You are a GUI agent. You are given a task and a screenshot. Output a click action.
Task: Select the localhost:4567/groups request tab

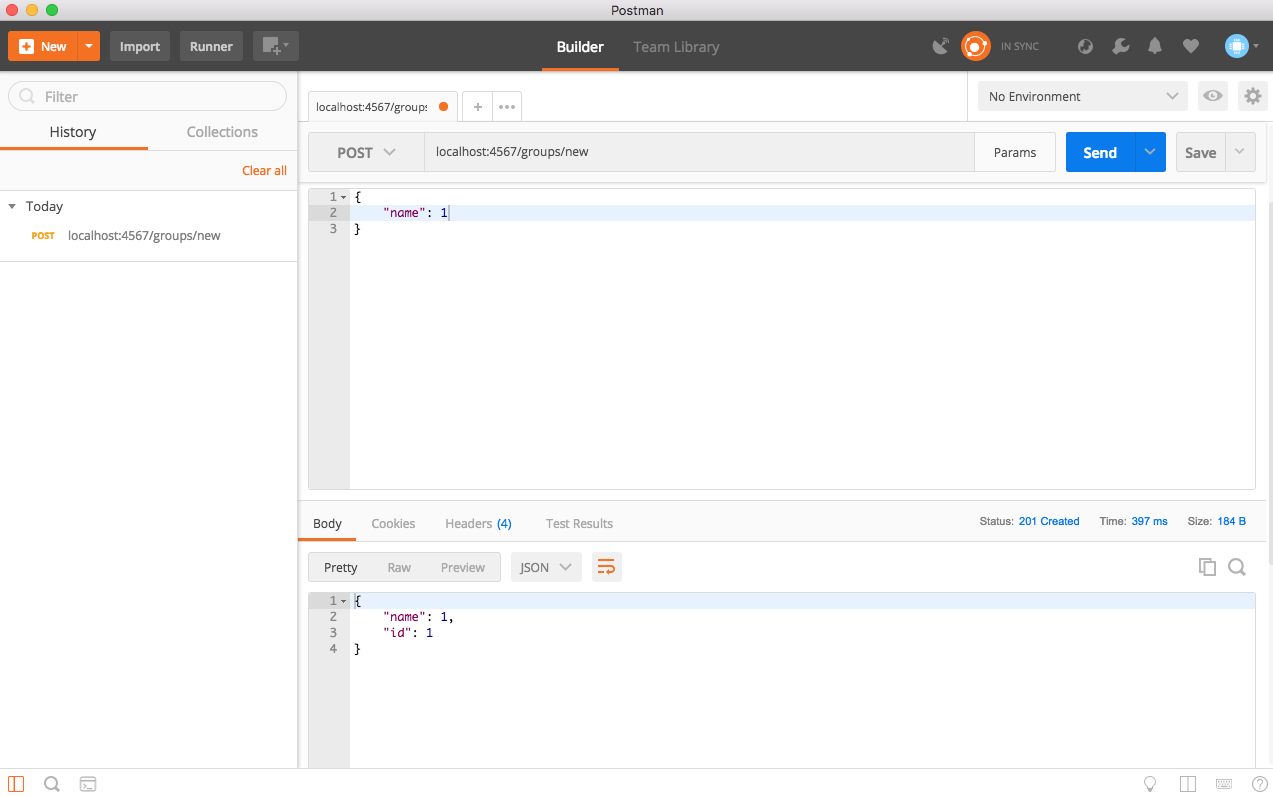point(382,106)
